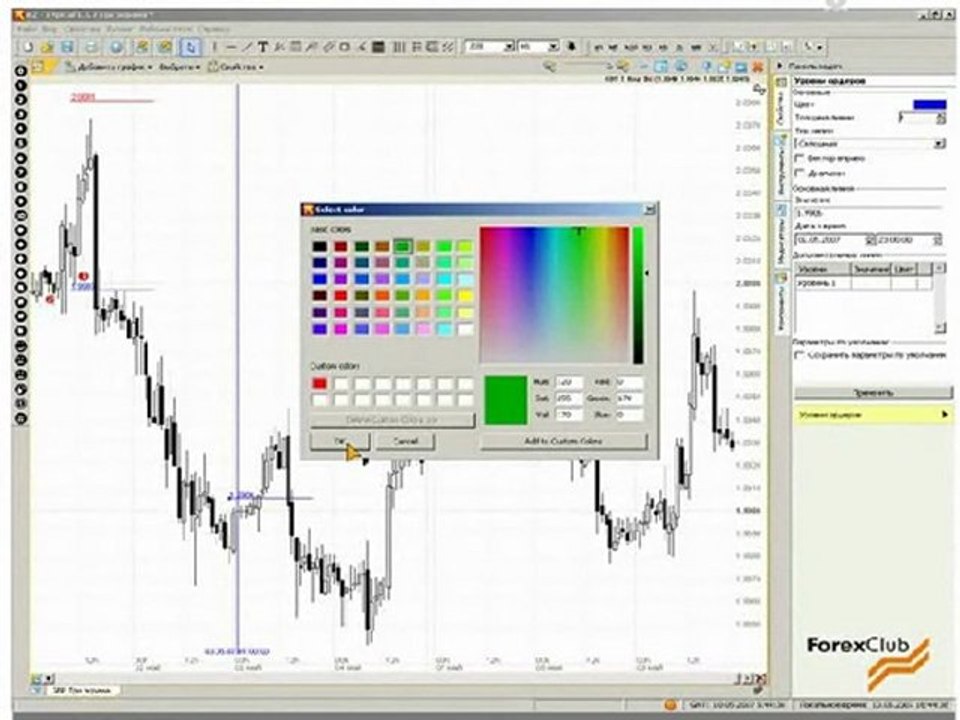Click the new document toolbar icon

pyautogui.click(x=28, y=47)
